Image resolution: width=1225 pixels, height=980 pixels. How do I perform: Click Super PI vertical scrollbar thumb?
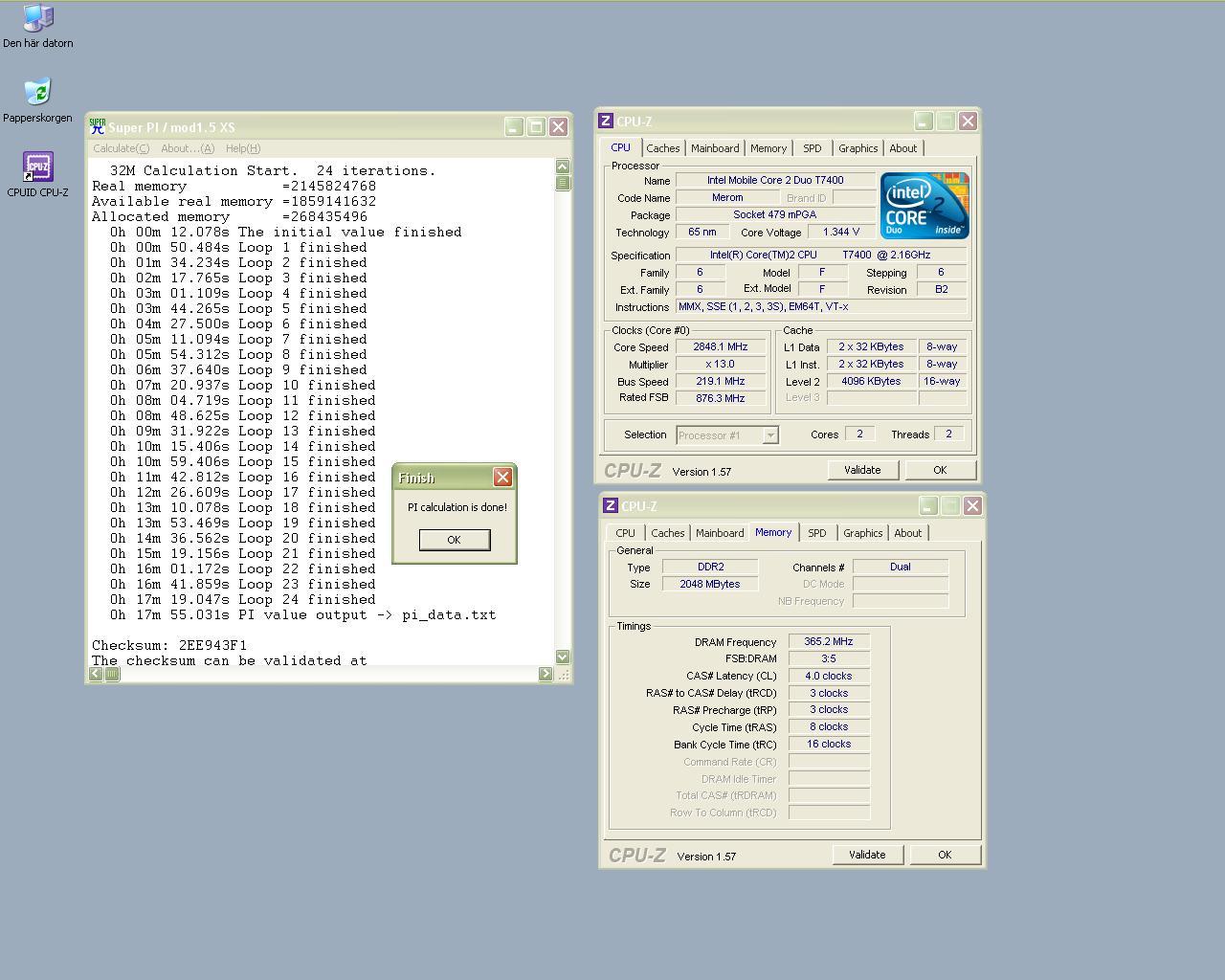[x=562, y=183]
